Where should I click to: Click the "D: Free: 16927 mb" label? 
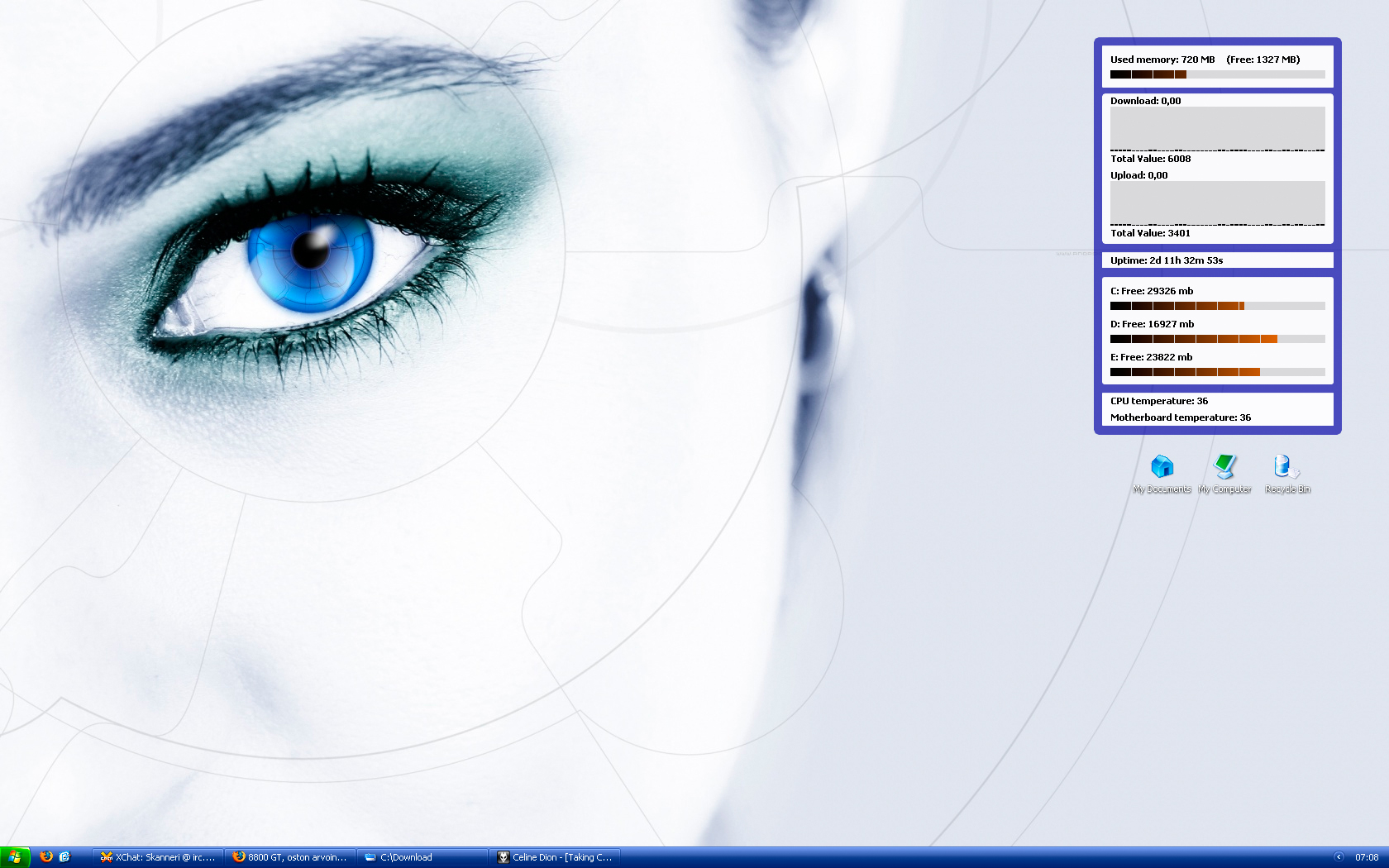click(1153, 324)
